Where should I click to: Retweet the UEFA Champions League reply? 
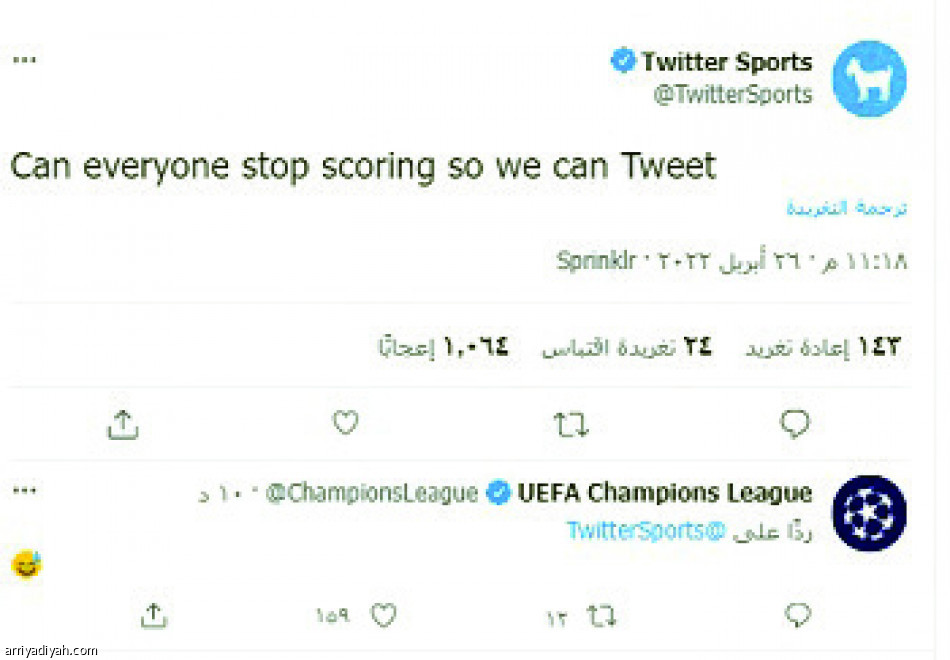(x=601, y=615)
